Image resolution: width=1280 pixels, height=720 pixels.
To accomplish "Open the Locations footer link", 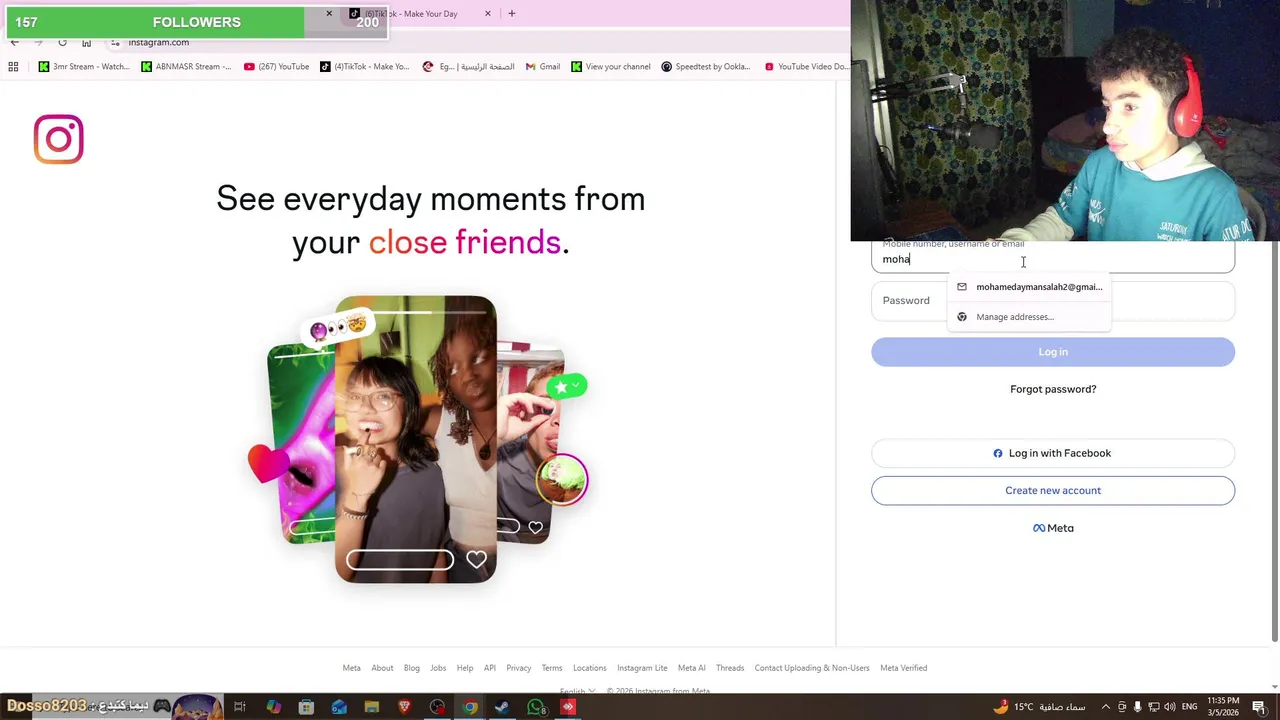I will click(x=590, y=668).
